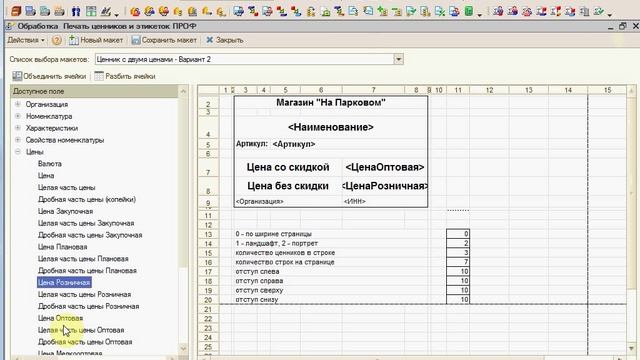Expand the Характеристики tree node
Image resolution: width=640 pixels, height=360 pixels.
click(x=18, y=128)
